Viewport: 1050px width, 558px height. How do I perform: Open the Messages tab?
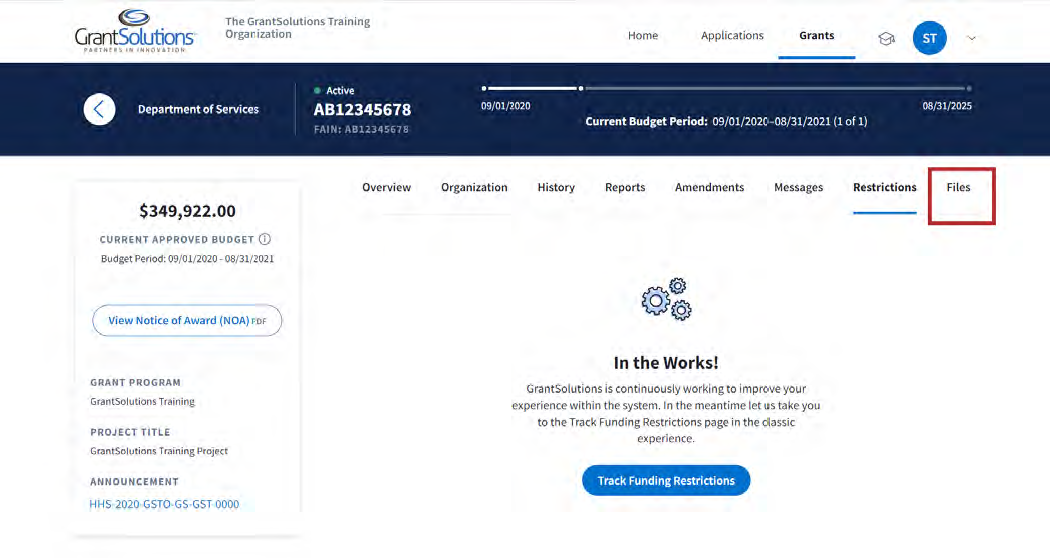pos(798,188)
